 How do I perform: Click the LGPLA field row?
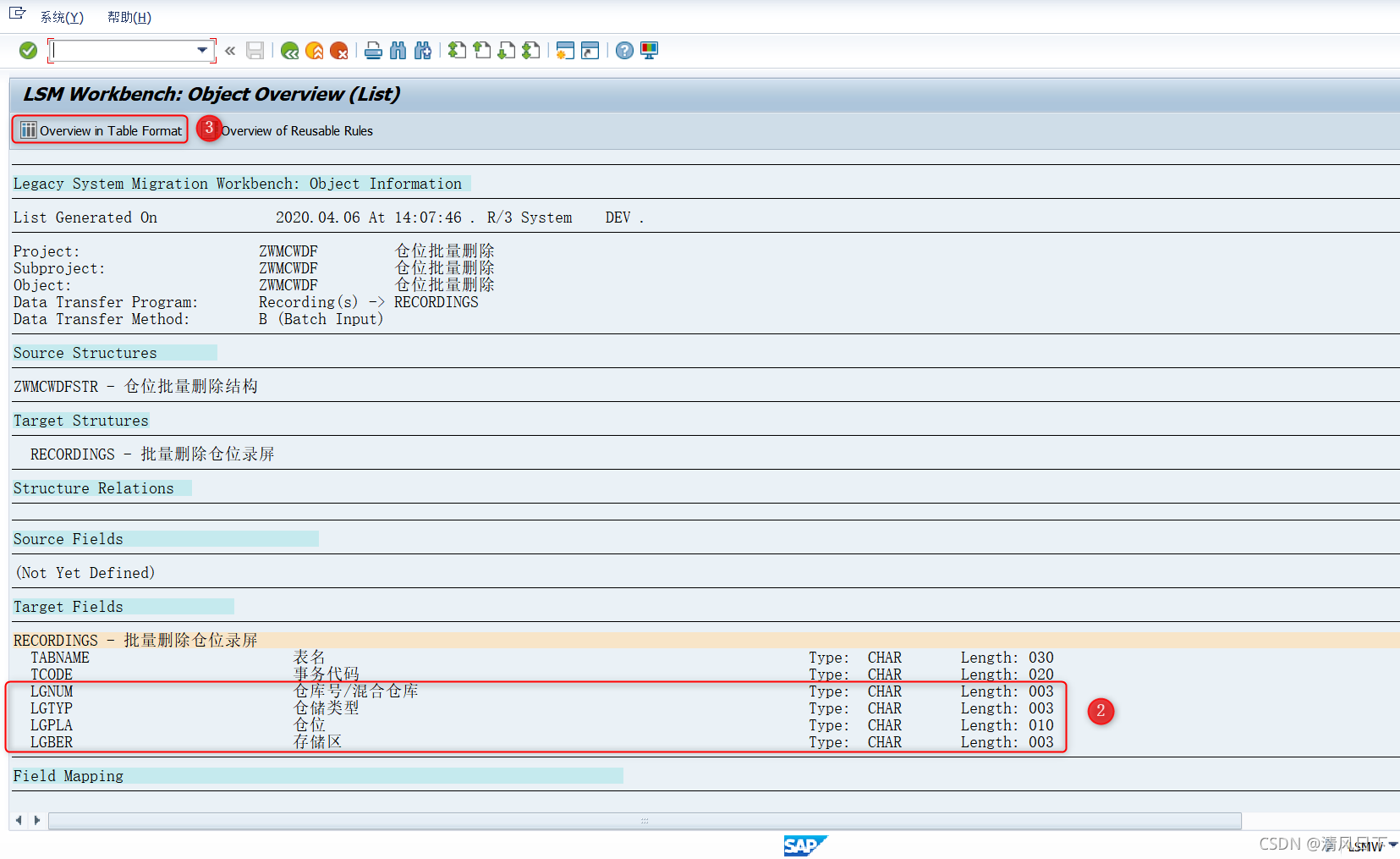click(x=542, y=725)
